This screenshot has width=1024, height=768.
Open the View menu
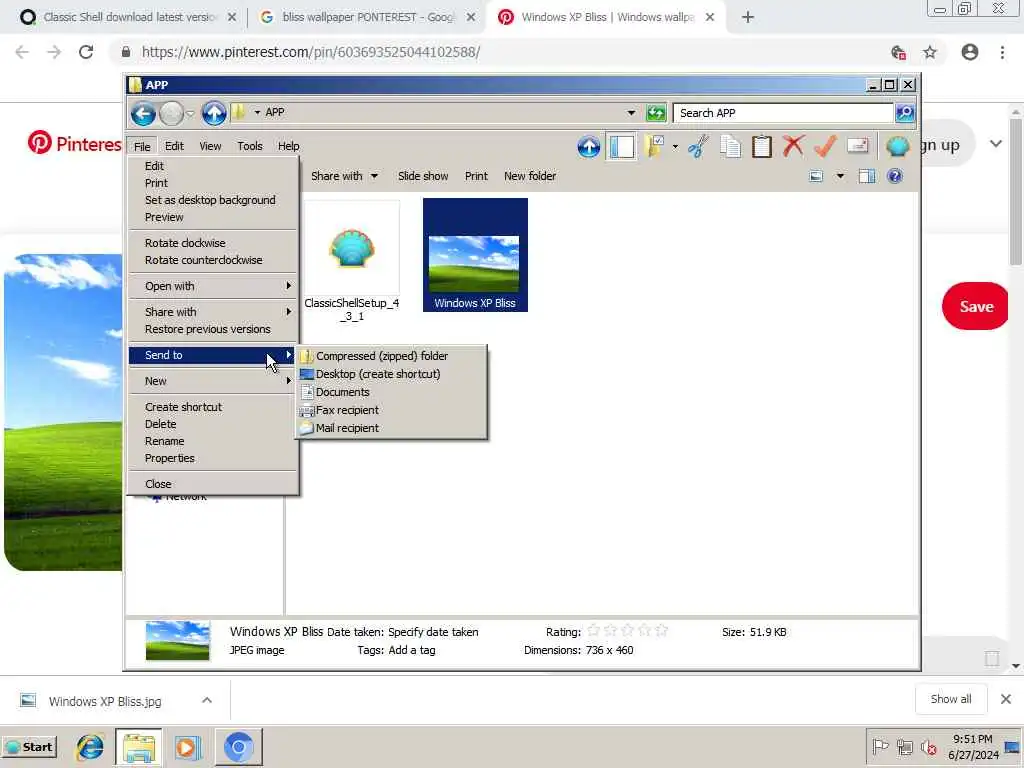pos(210,146)
